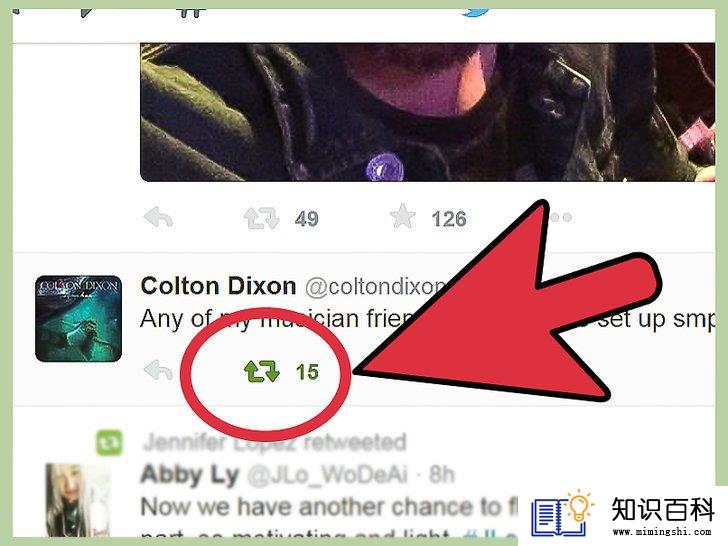This screenshot has width=728, height=546.
Task: Open the tweet photo of the jacket
Action: pyautogui.click(x=427, y=112)
